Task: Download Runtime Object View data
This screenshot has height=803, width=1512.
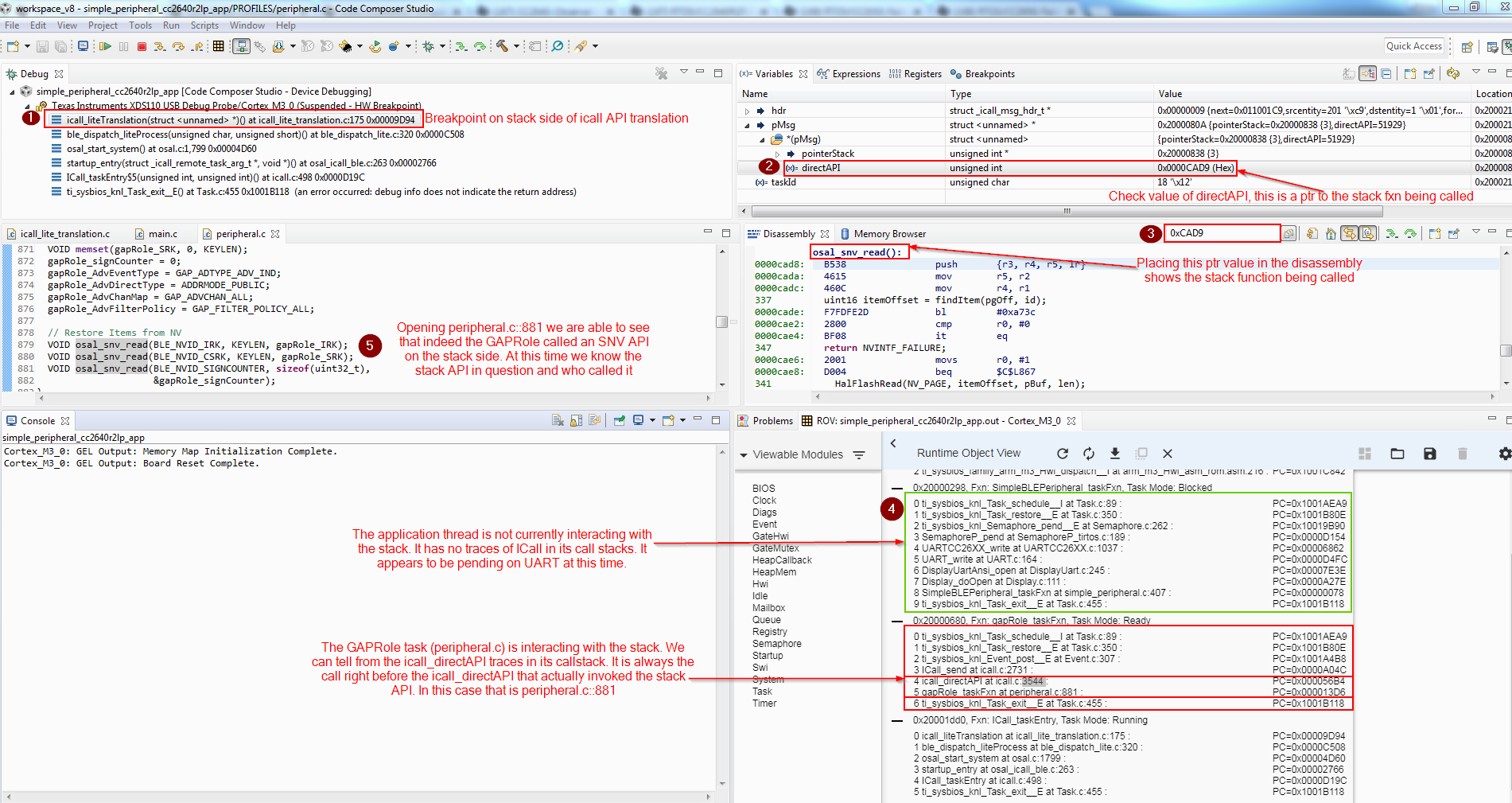Action: point(1115,454)
